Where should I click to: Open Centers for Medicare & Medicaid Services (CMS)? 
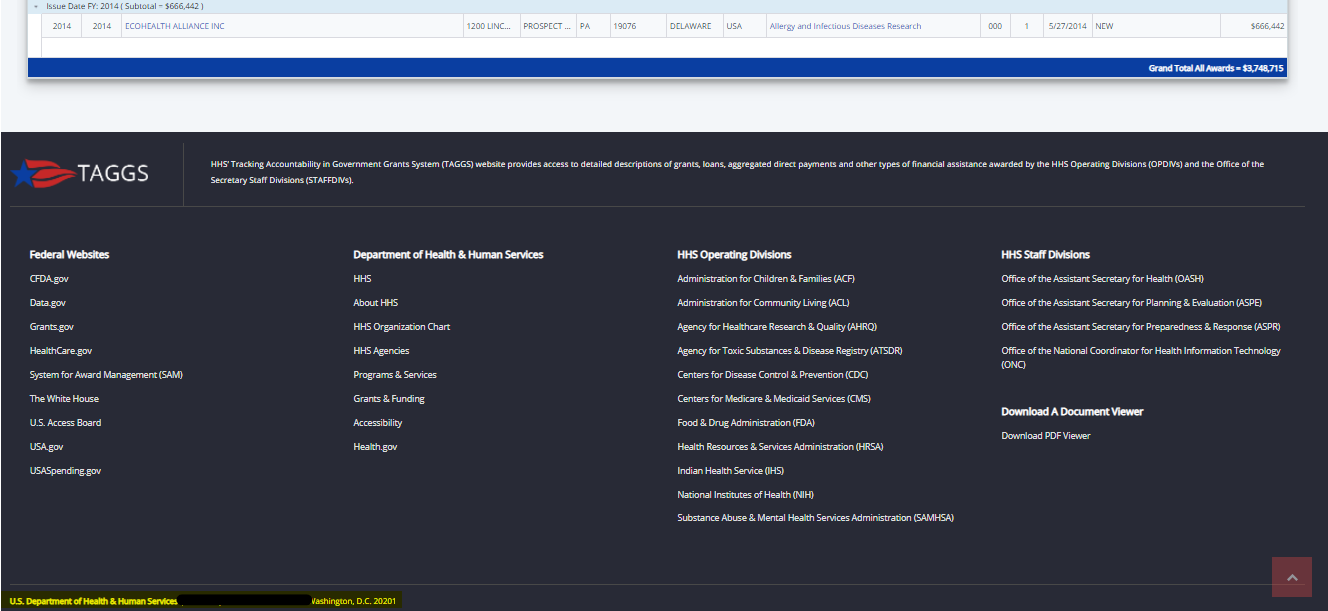[x=774, y=399]
